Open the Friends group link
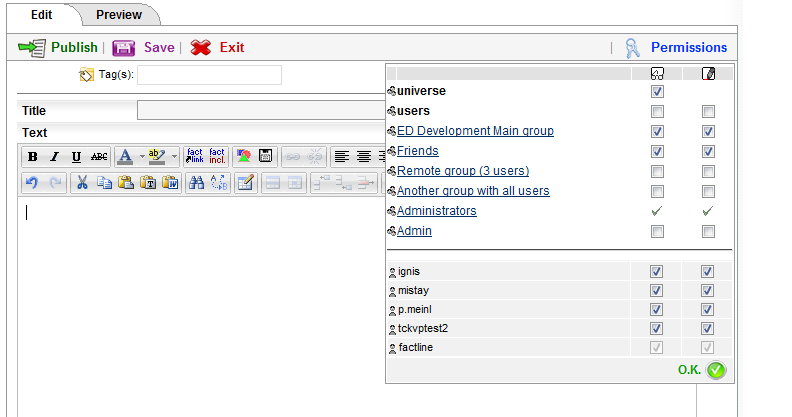The width and height of the screenshot is (792, 417). (418, 150)
